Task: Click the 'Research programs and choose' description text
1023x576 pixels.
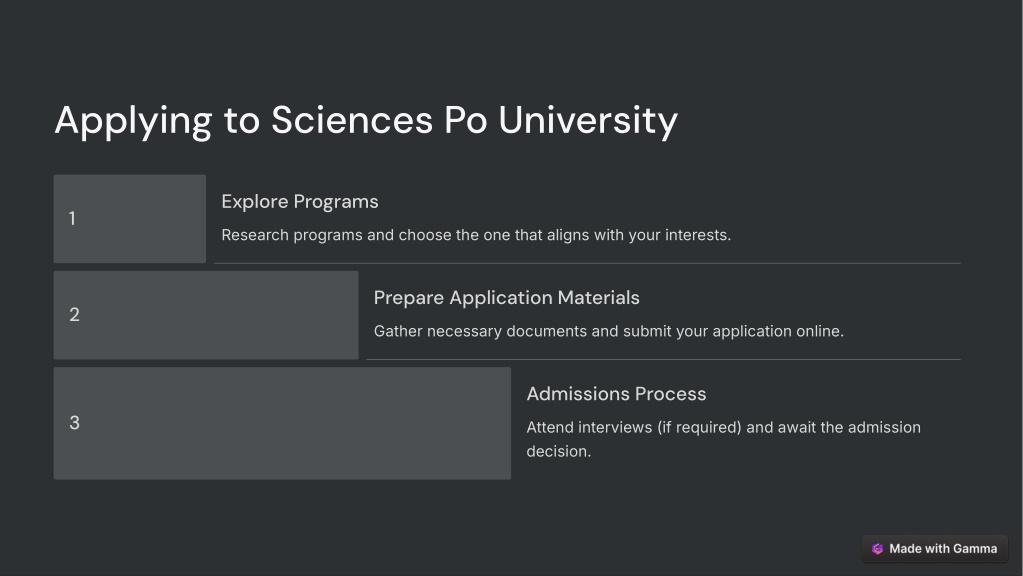Action: [x=476, y=235]
